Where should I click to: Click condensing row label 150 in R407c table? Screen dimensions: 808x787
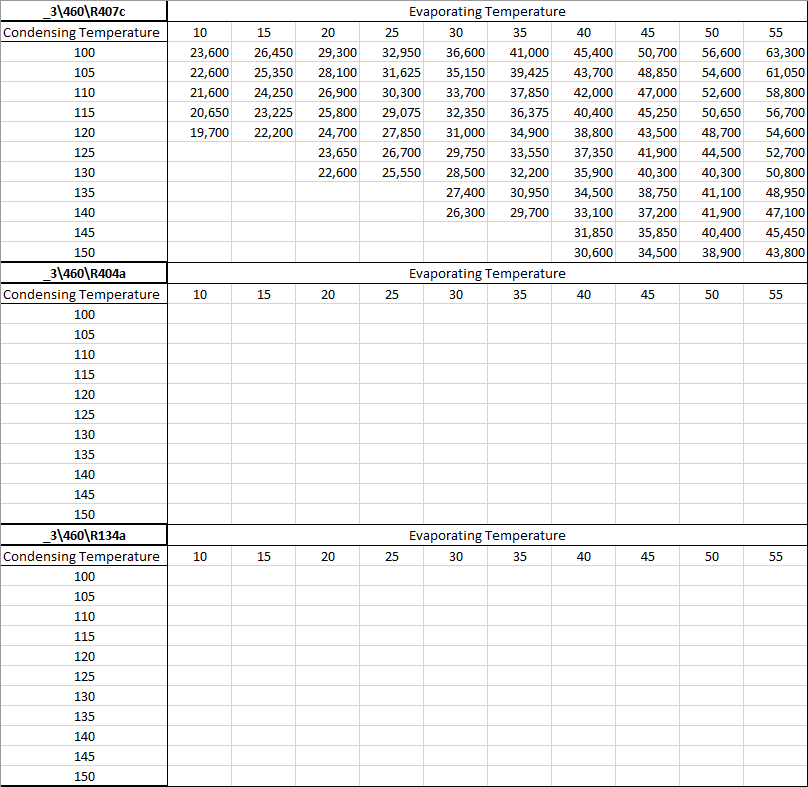coord(84,253)
